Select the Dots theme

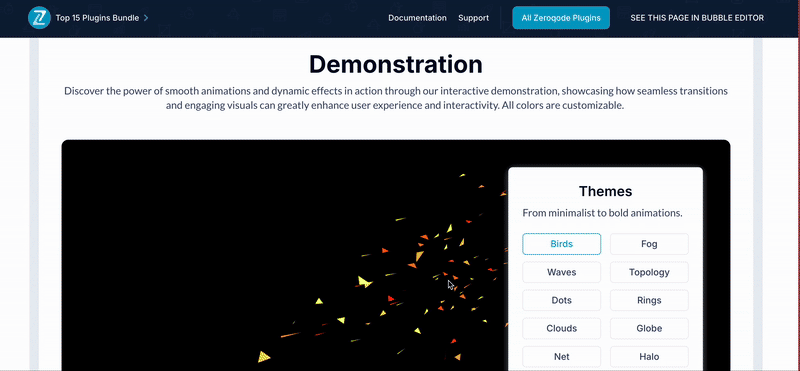pos(561,300)
